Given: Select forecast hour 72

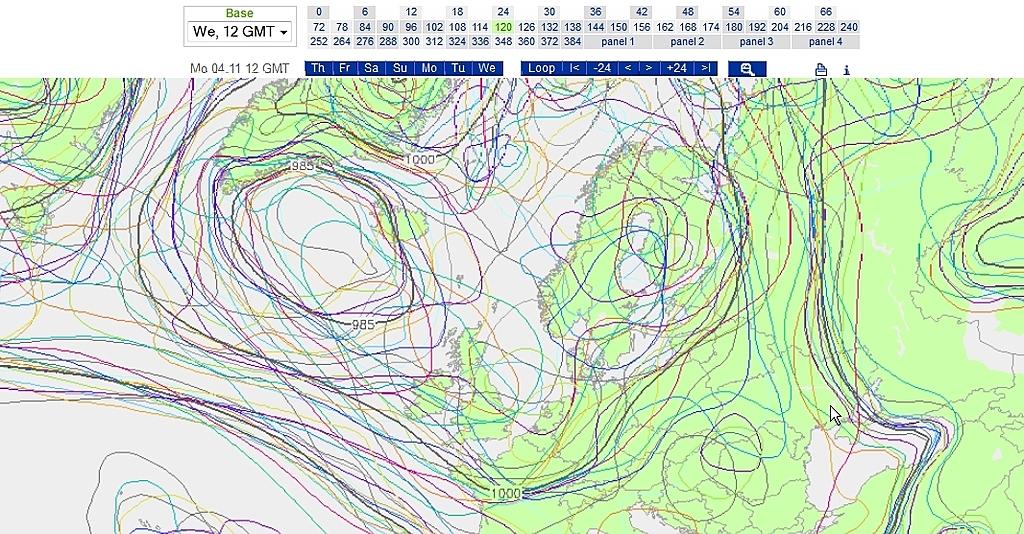Looking at the screenshot, I should click(x=319, y=27).
